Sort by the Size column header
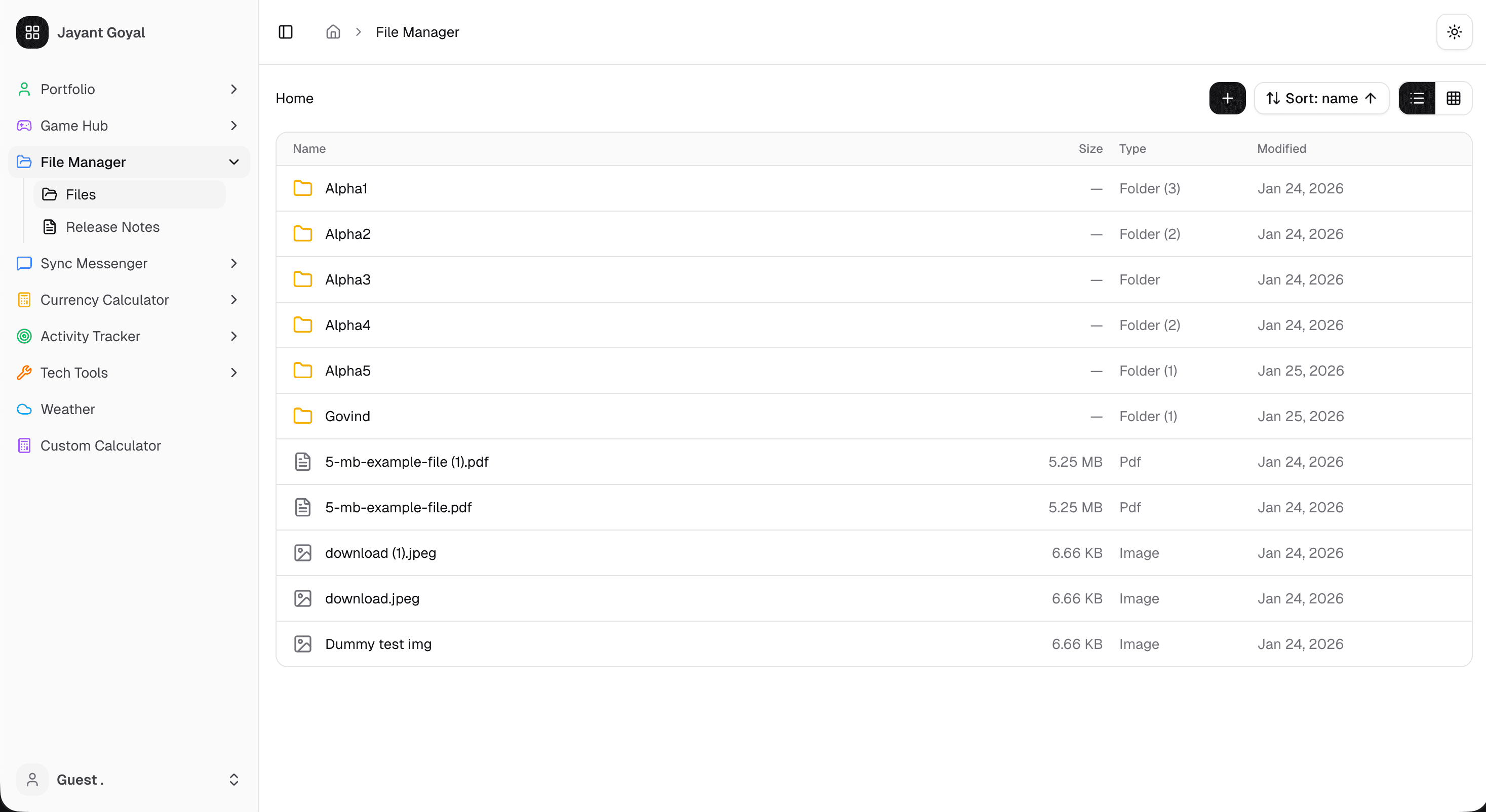 point(1090,148)
